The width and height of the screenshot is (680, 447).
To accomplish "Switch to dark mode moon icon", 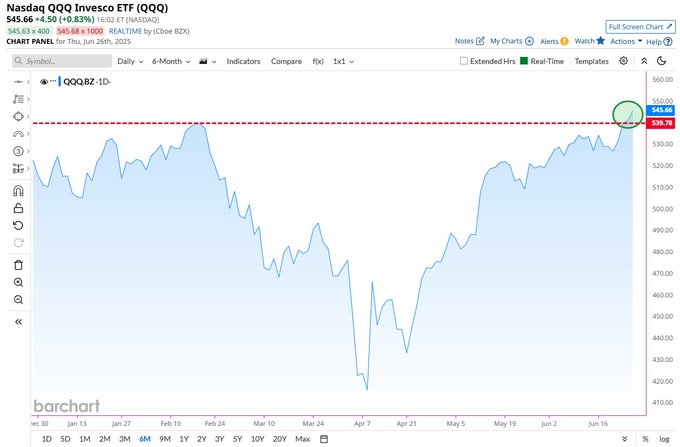I will pos(661,61).
